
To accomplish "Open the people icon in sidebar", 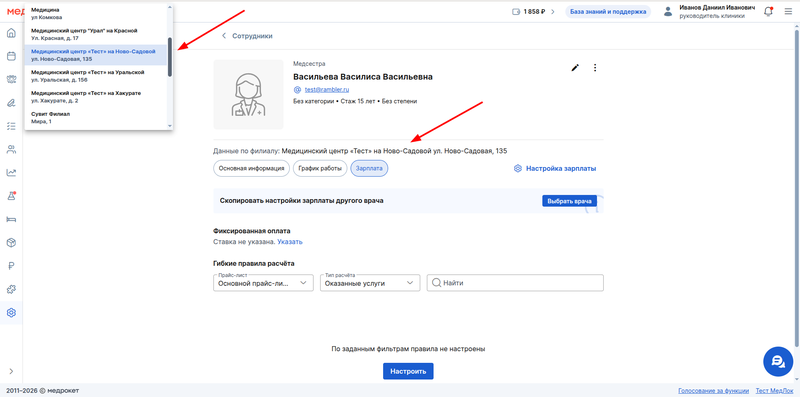I will [x=11, y=149].
